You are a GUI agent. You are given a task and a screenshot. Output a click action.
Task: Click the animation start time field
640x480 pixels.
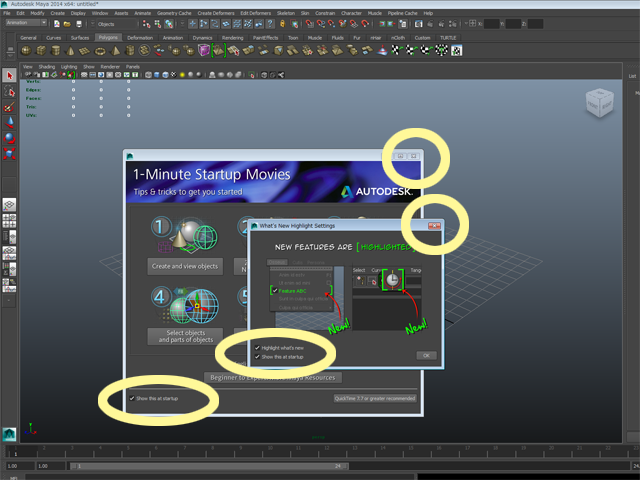tap(18, 466)
